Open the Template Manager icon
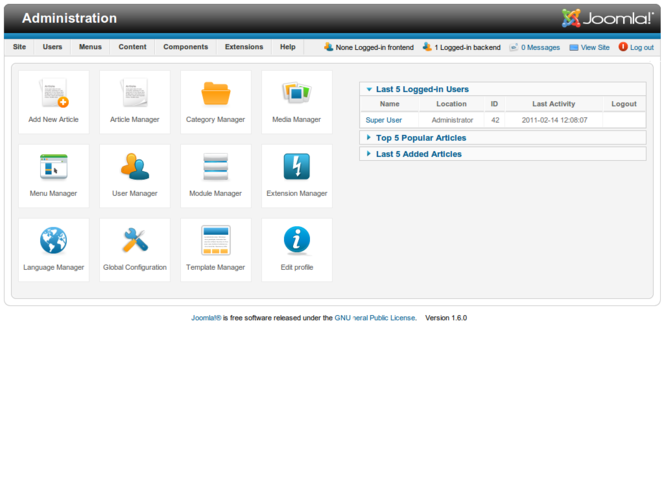The image size is (664, 498). [215, 242]
